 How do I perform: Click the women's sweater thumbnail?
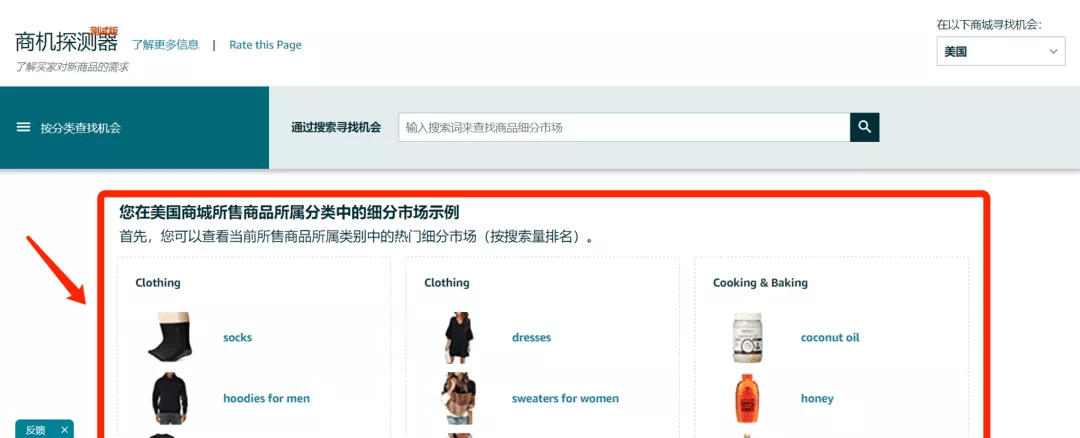tap(459, 398)
